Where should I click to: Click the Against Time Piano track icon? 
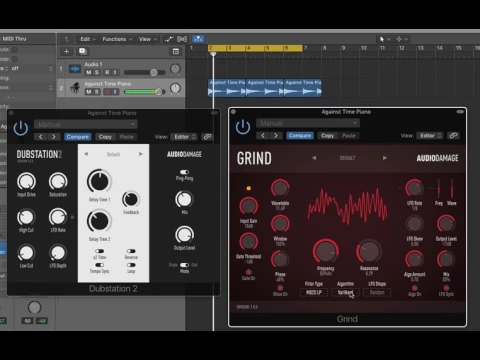click(75, 88)
